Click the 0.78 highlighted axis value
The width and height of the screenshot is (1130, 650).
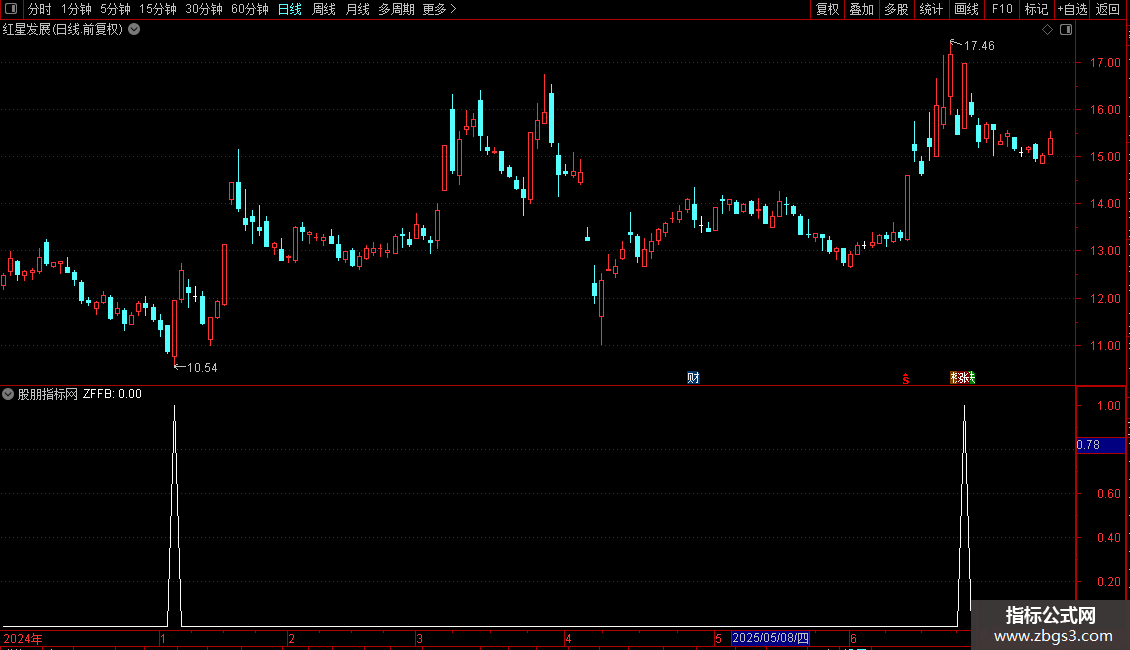1100,445
